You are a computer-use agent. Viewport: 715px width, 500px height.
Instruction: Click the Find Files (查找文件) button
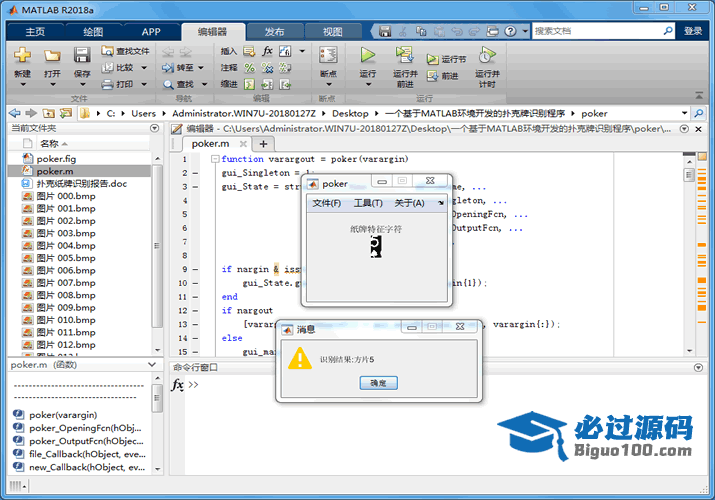pos(125,51)
